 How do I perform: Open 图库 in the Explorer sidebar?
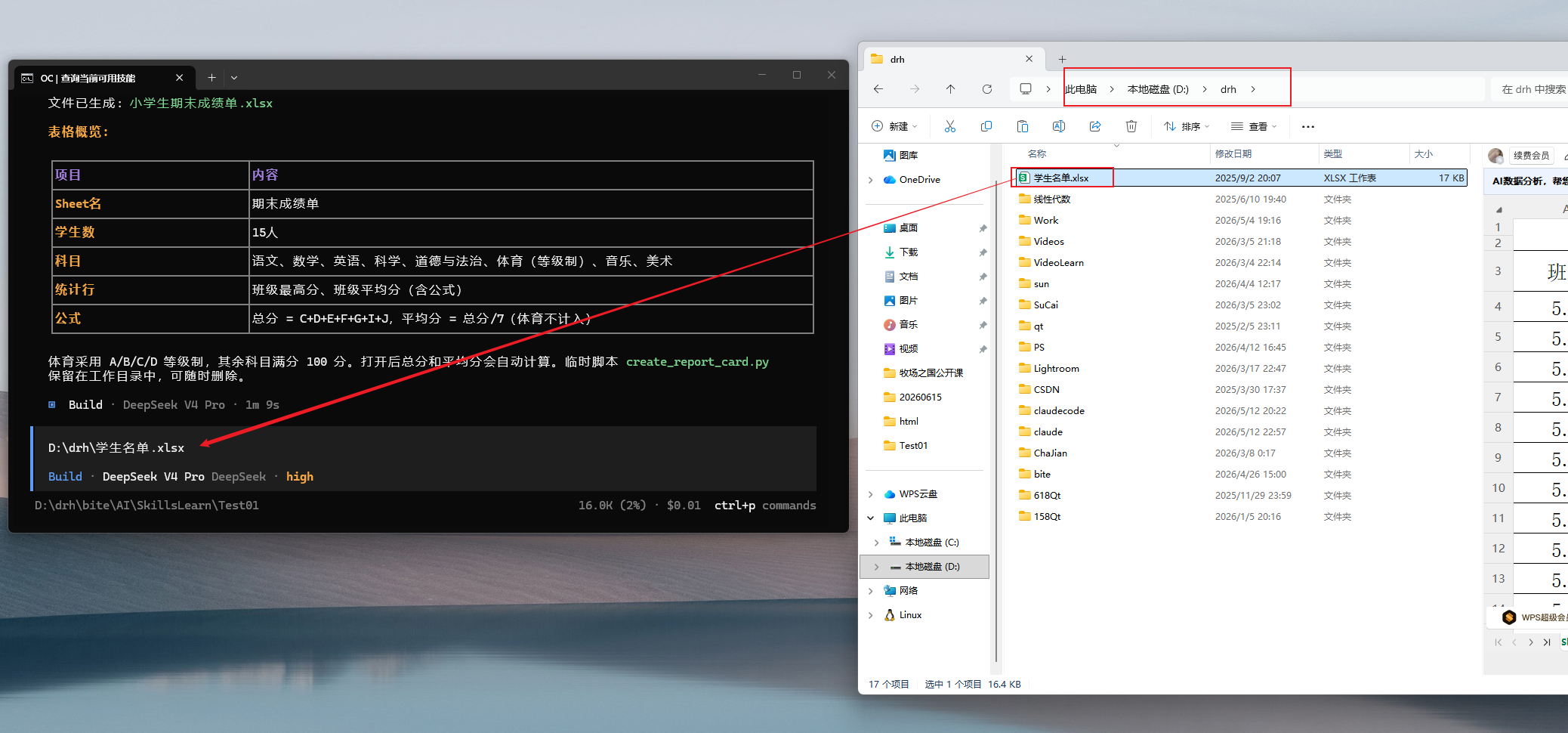tap(909, 156)
